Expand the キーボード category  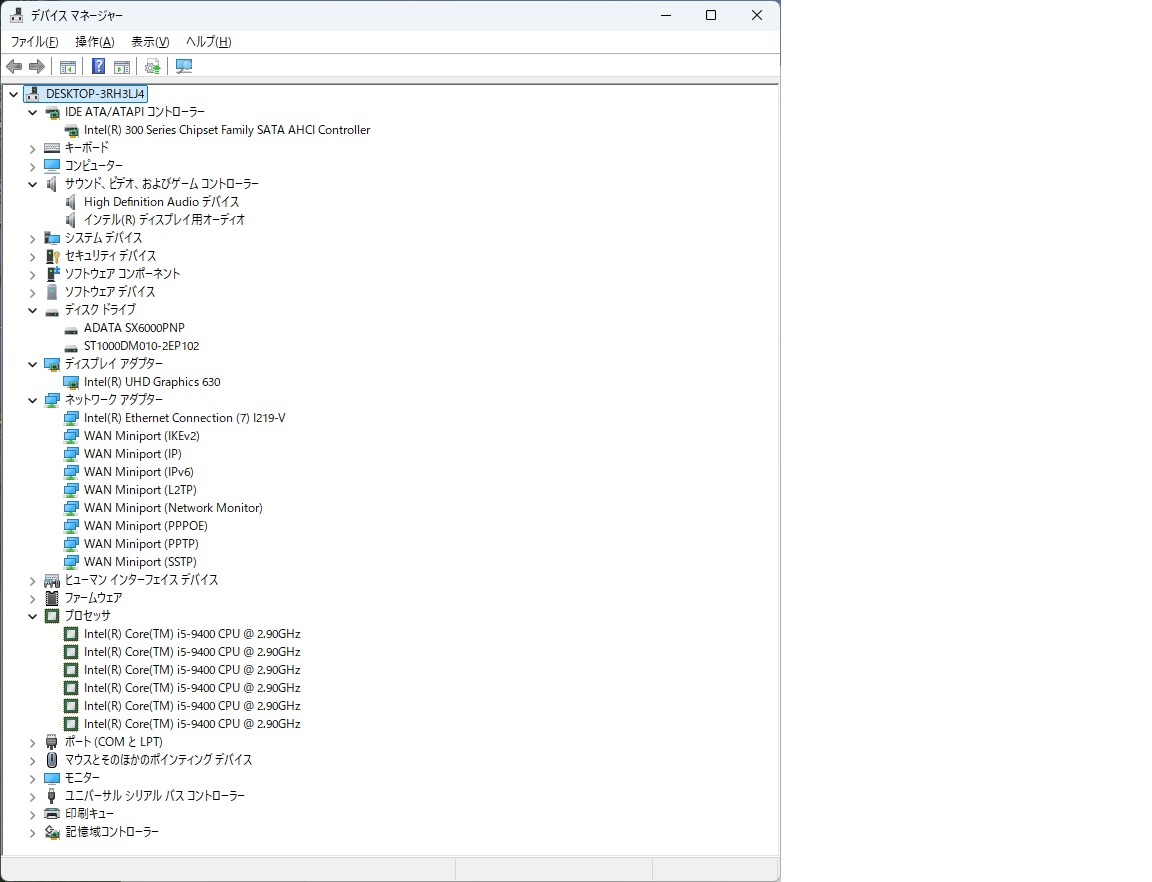point(32,148)
